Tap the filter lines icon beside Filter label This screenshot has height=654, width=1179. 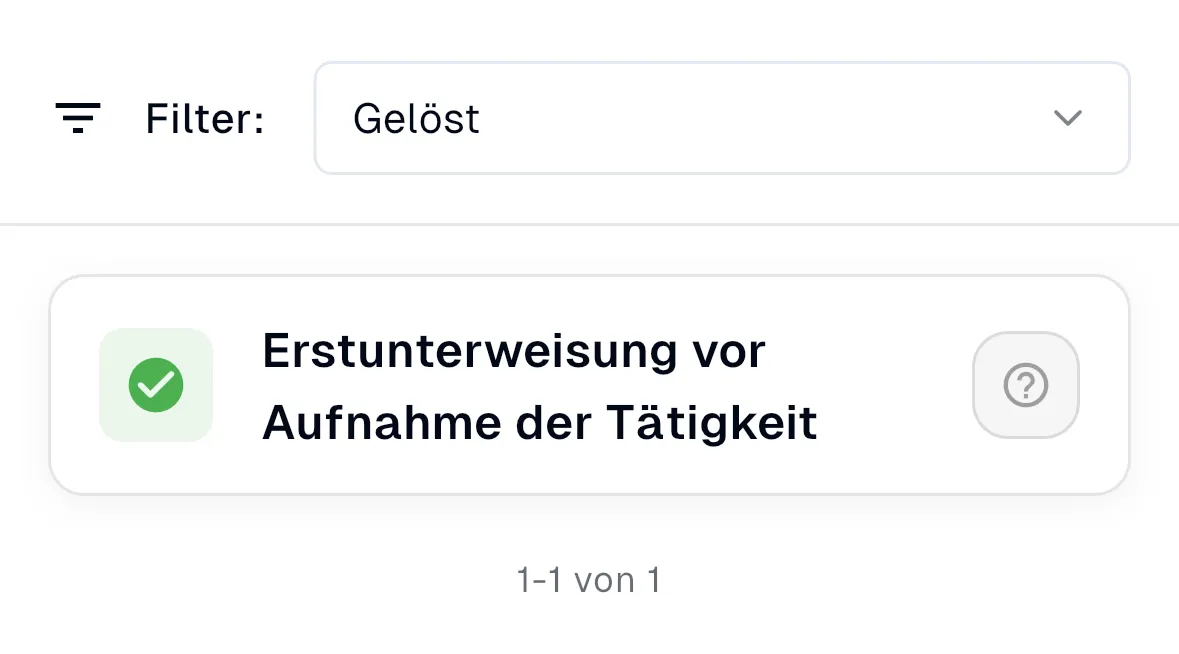(78, 118)
